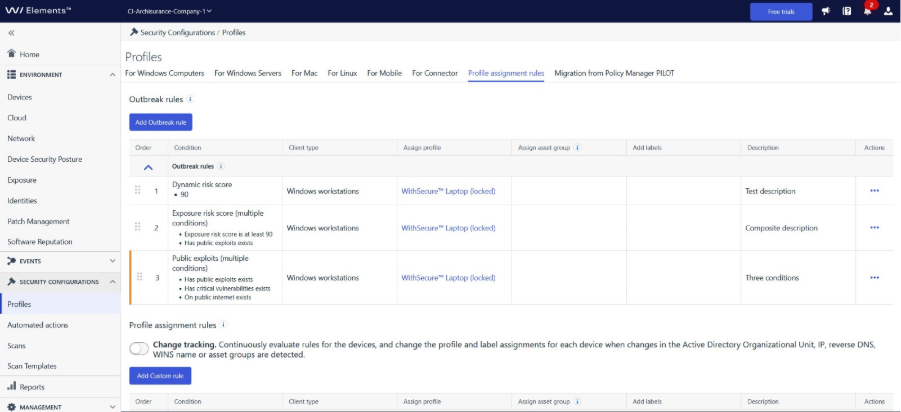The image size is (901, 412).
Task: Collapse the Outbreak rules group chevron
Action: 148,167
